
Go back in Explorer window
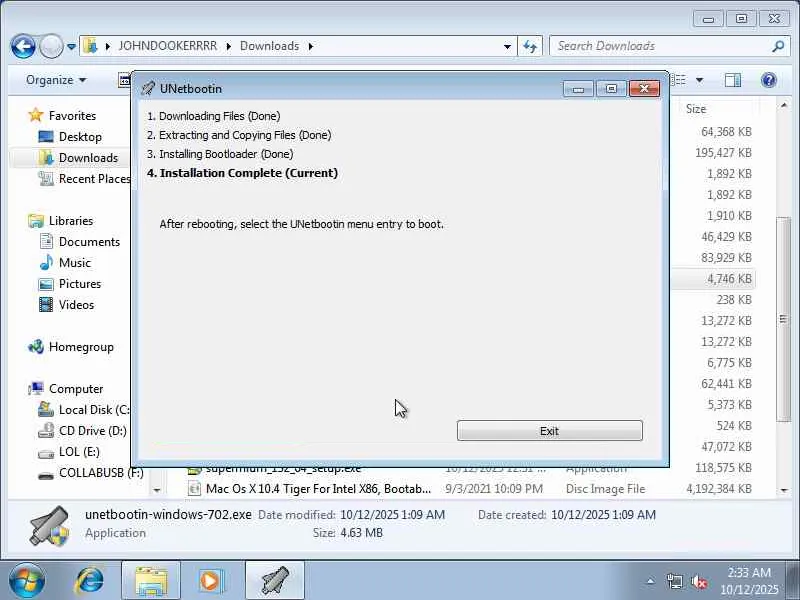click(x=23, y=46)
